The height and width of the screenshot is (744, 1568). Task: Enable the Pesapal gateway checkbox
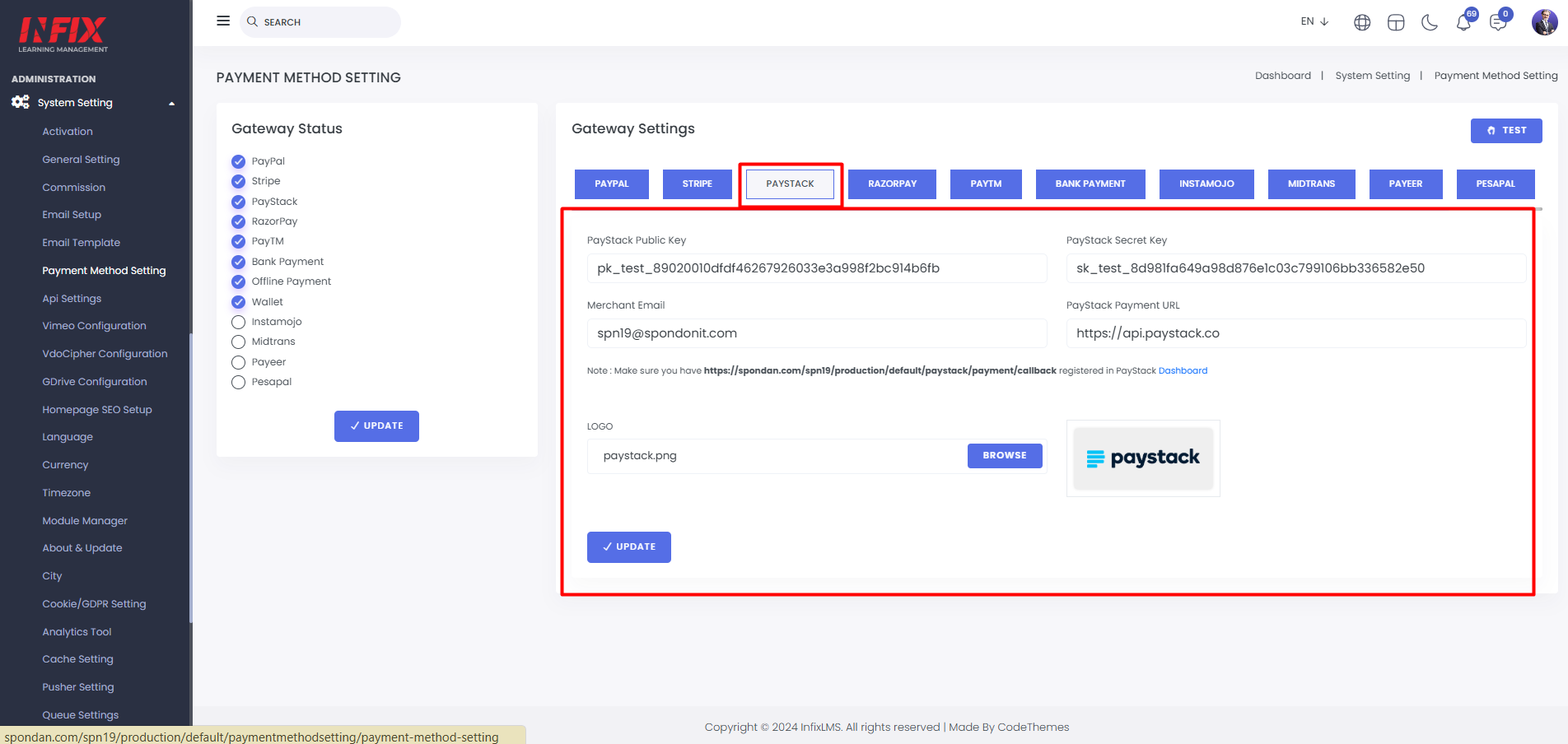coord(238,382)
